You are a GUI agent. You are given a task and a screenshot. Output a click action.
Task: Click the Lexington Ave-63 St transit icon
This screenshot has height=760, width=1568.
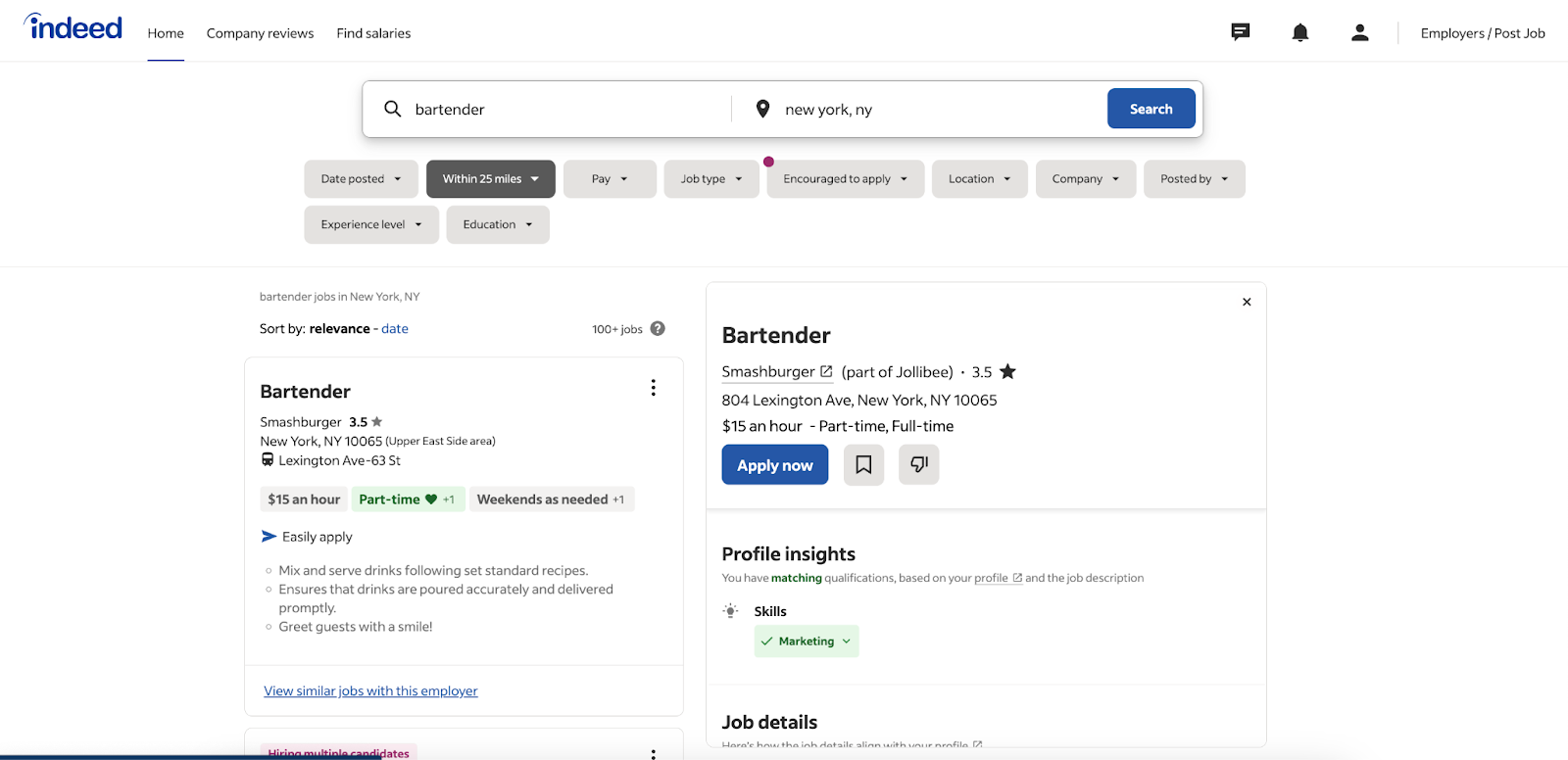tap(268, 459)
